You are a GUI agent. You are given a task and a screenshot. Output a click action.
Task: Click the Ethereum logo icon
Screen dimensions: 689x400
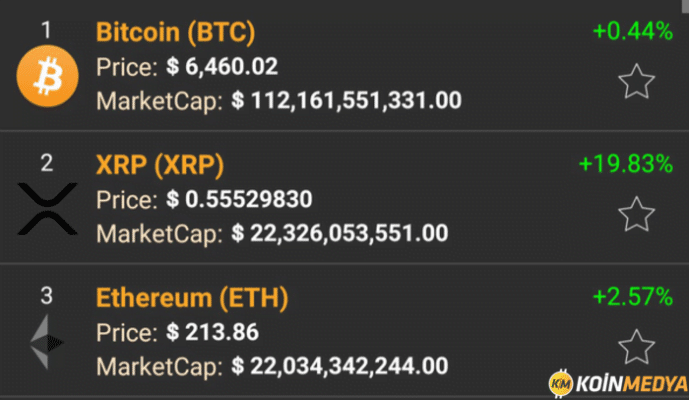(45, 342)
